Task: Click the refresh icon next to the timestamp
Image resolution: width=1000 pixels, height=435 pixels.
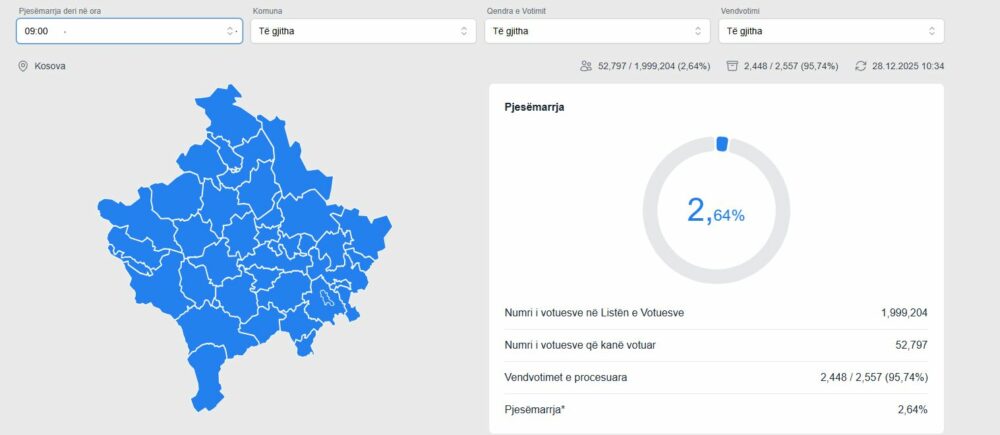Action: click(x=860, y=66)
